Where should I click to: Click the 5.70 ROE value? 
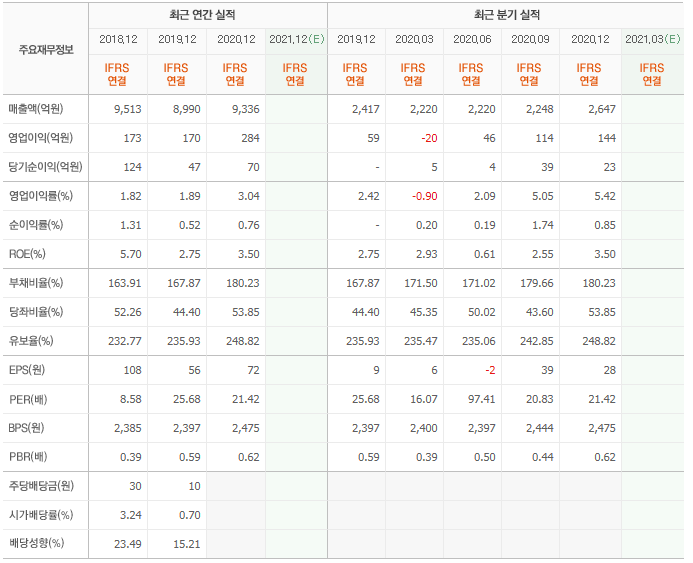[x=131, y=254]
